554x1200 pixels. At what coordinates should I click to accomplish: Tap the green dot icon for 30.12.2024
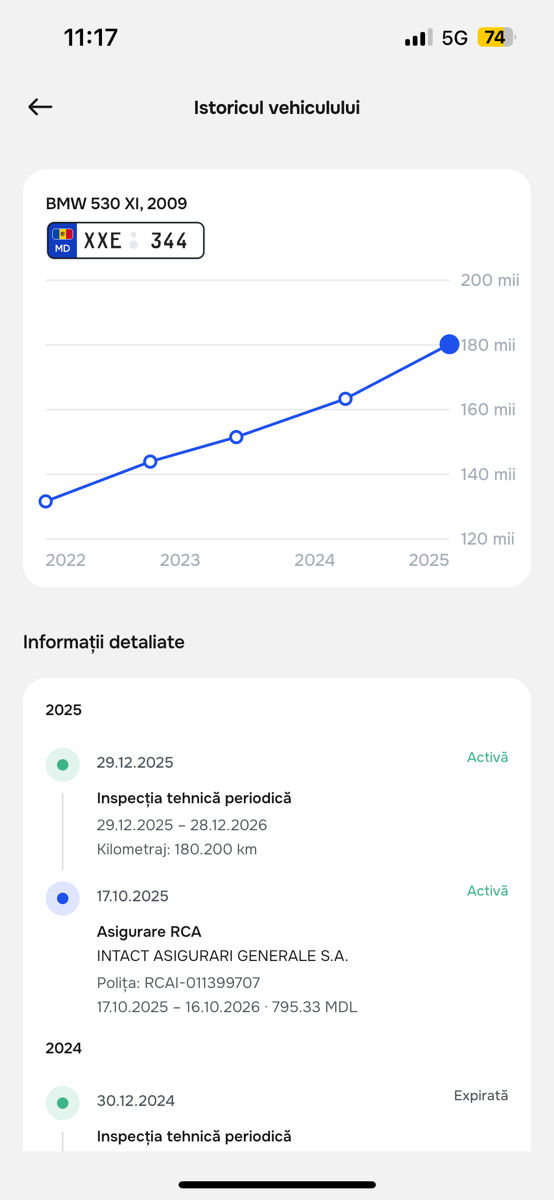click(x=63, y=1103)
